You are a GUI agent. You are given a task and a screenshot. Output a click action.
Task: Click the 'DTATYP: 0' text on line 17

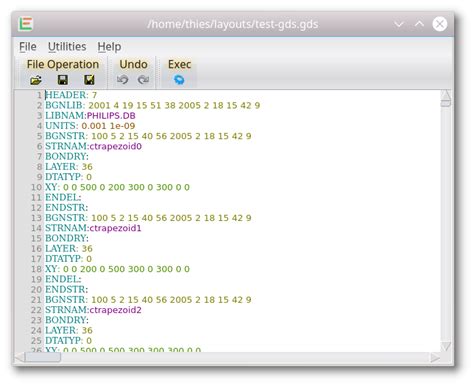(68, 259)
